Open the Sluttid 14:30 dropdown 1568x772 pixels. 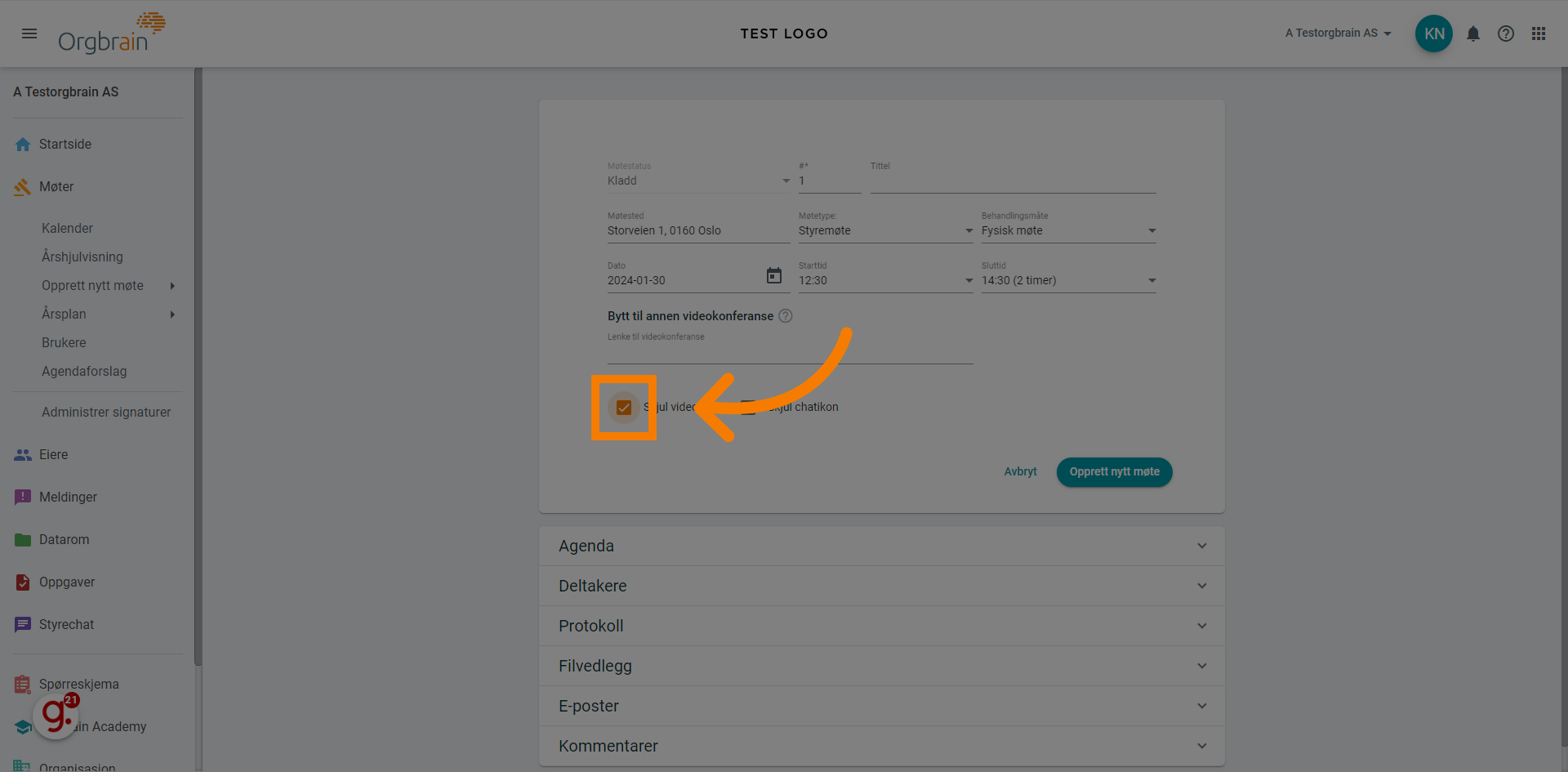[1069, 281]
